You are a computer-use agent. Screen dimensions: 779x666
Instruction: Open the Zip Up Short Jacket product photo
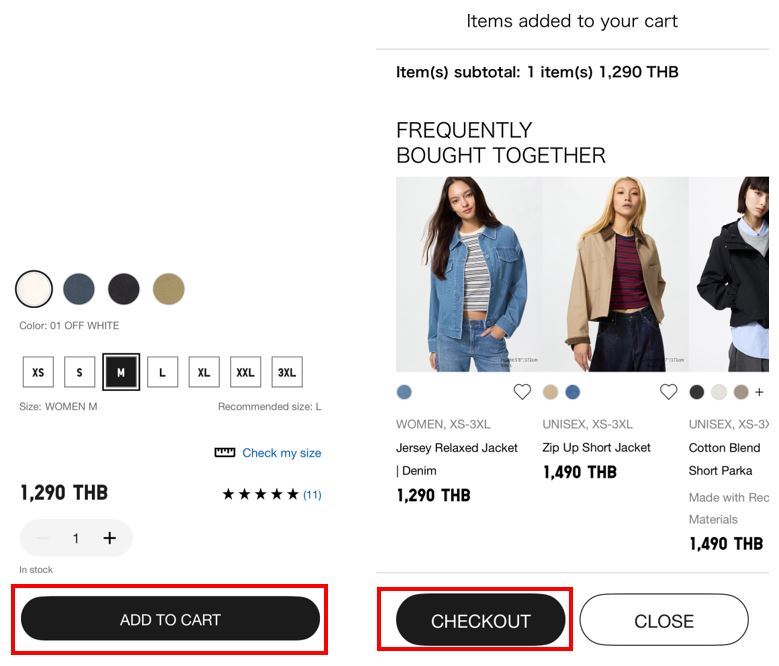(615, 274)
